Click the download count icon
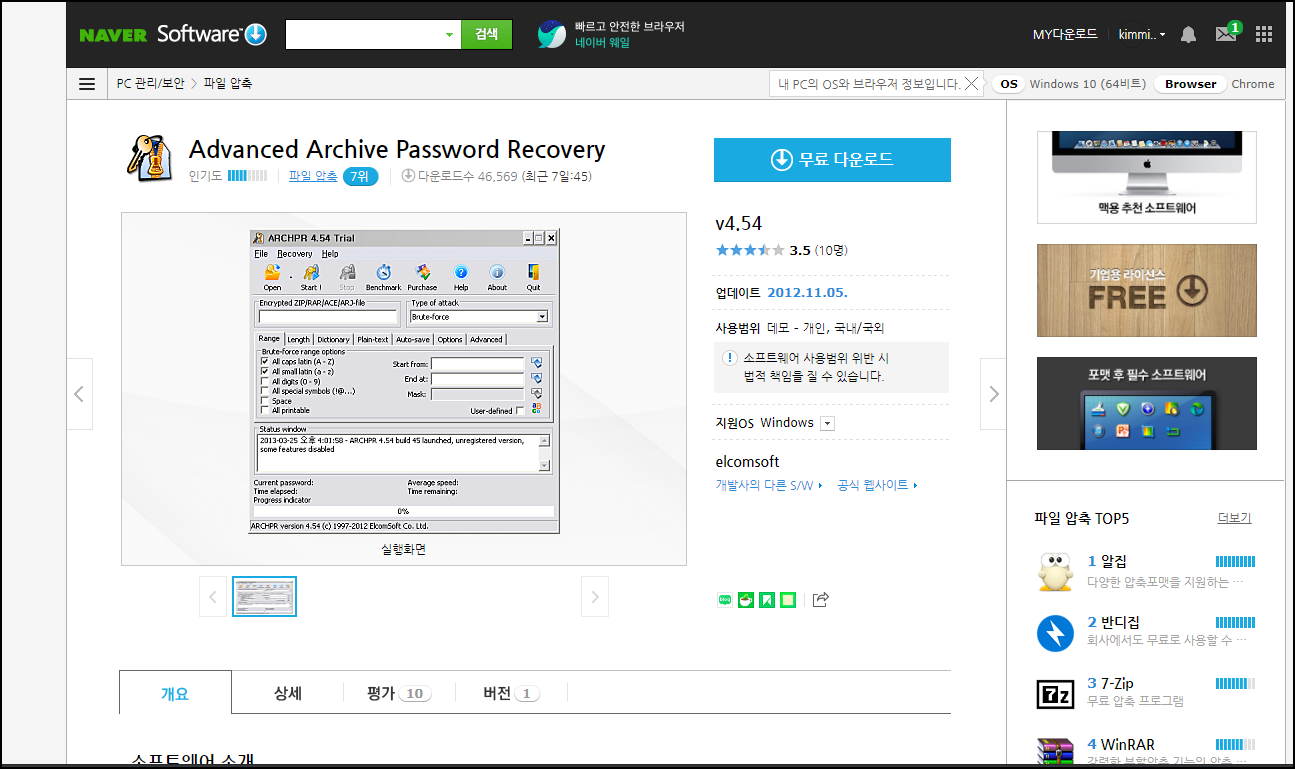Screen dimensions: 1295x769 [408, 176]
